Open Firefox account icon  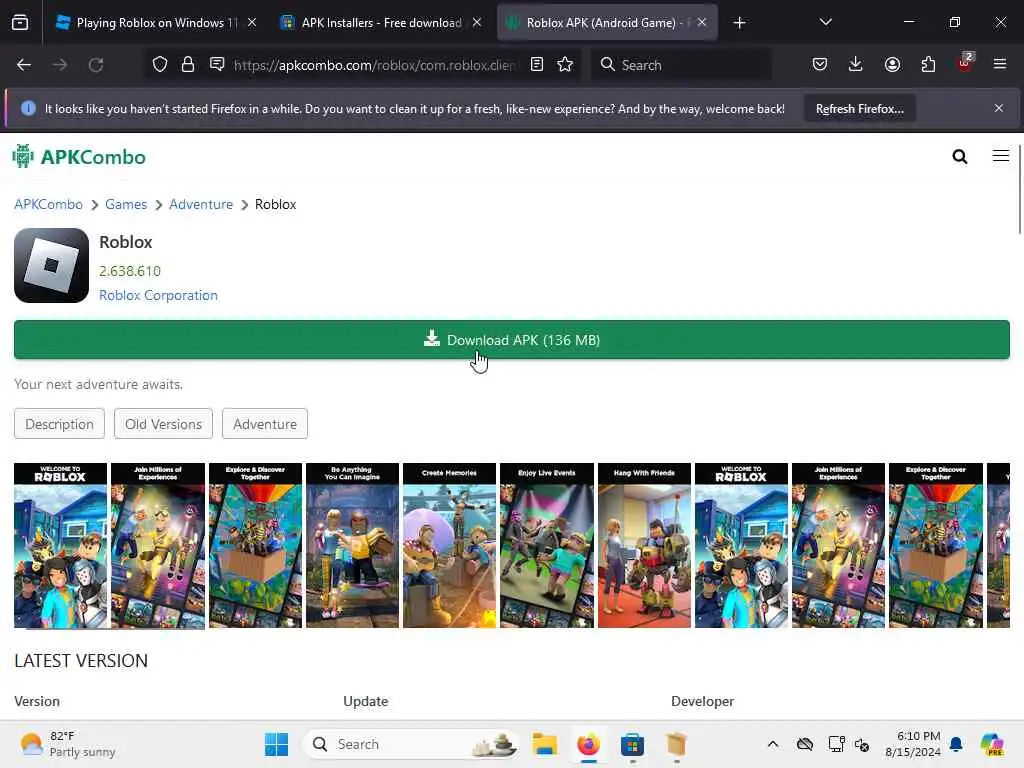[x=892, y=64]
